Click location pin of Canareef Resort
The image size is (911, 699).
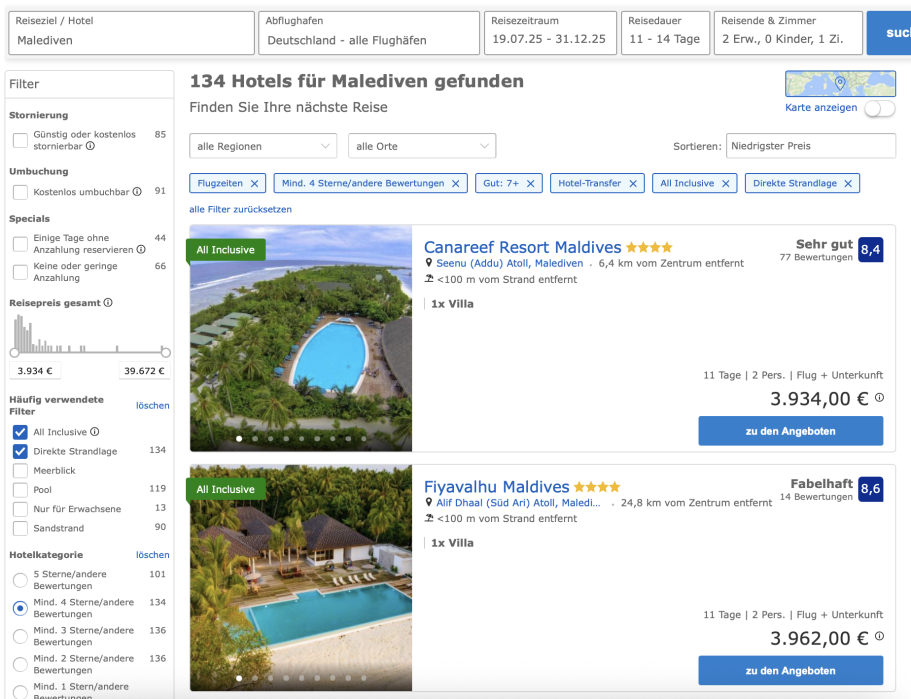pos(429,263)
